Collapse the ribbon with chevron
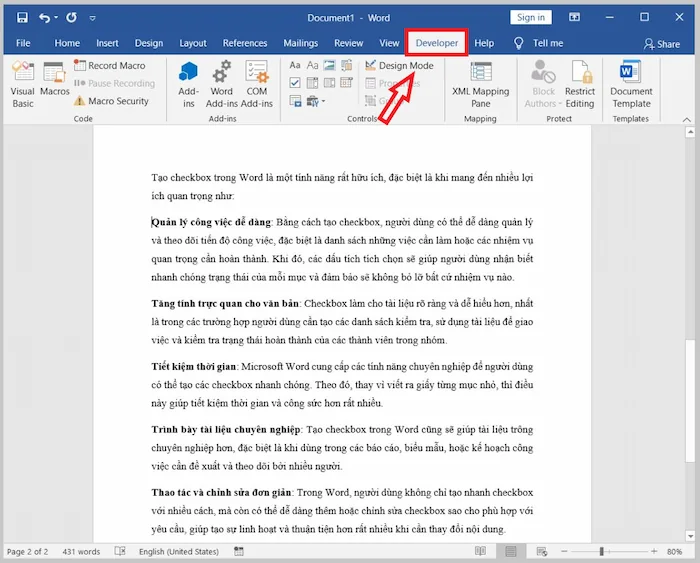 686,119
